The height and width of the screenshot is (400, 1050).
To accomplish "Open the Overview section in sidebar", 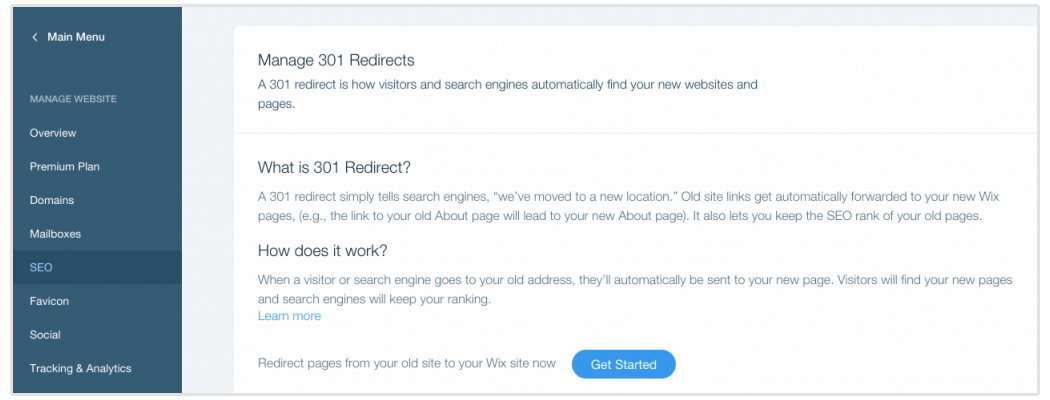I will [x=53, y=133].
